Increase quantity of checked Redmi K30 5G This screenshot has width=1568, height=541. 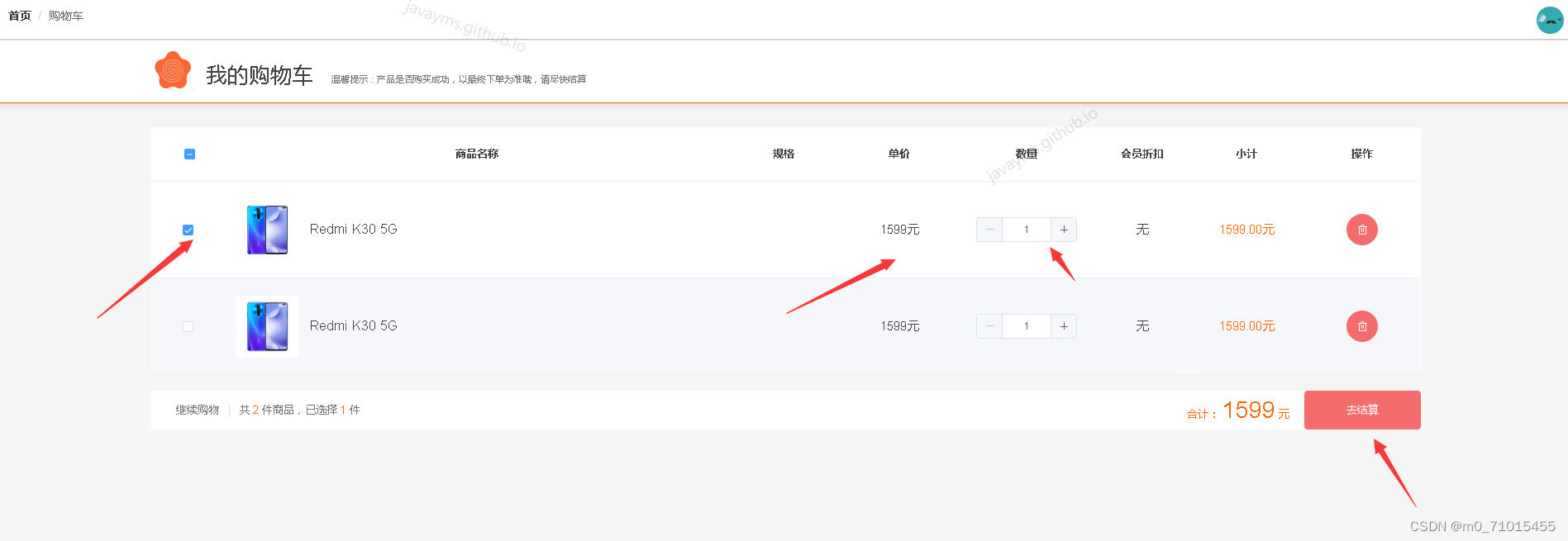pos(1063,230)
